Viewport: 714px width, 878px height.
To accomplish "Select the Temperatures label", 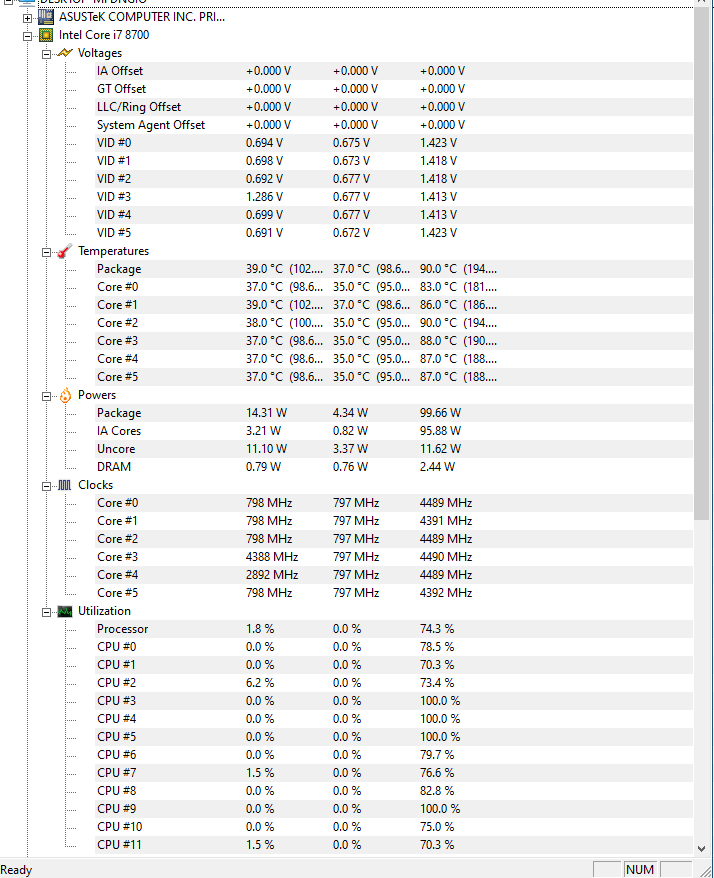I will pyautogui.click(x=113, y=251).
